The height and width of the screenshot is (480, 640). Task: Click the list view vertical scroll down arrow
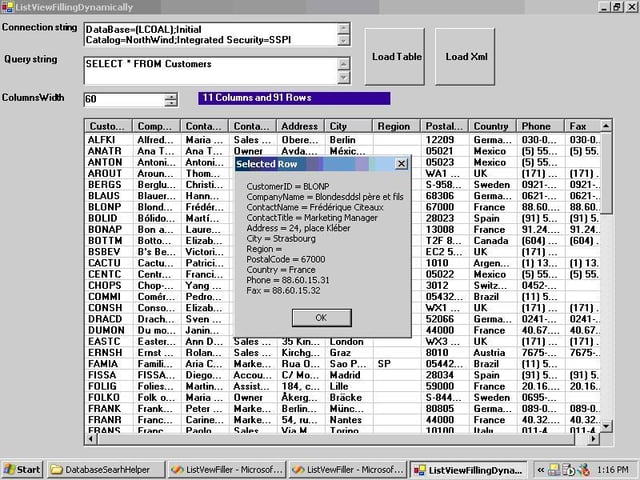click(606, 427)
